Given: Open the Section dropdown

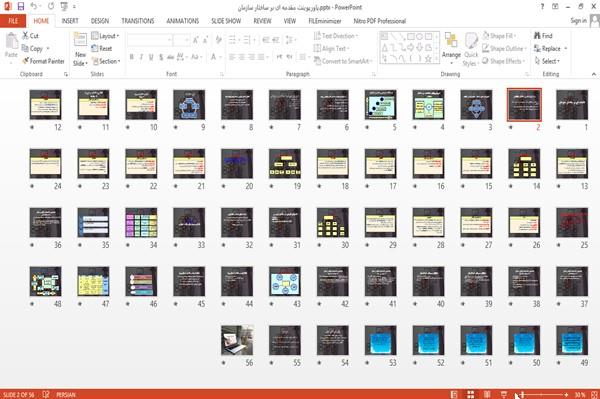Looking at the screenshot, I should point(106,61).
